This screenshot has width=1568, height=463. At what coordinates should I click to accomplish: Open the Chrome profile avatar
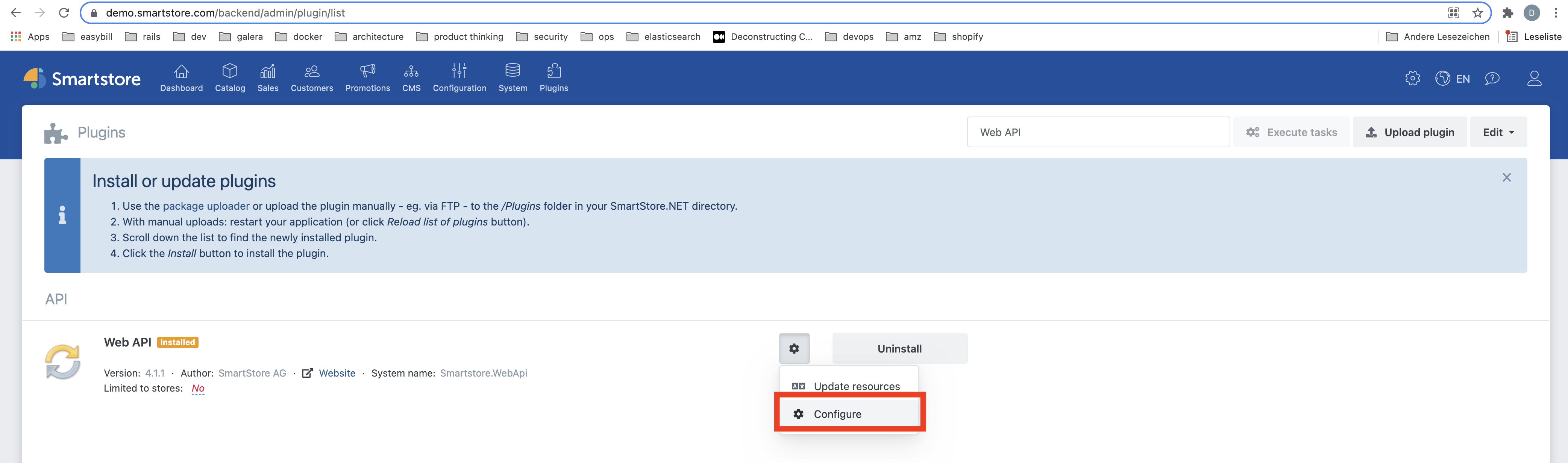click(1532, 13)
